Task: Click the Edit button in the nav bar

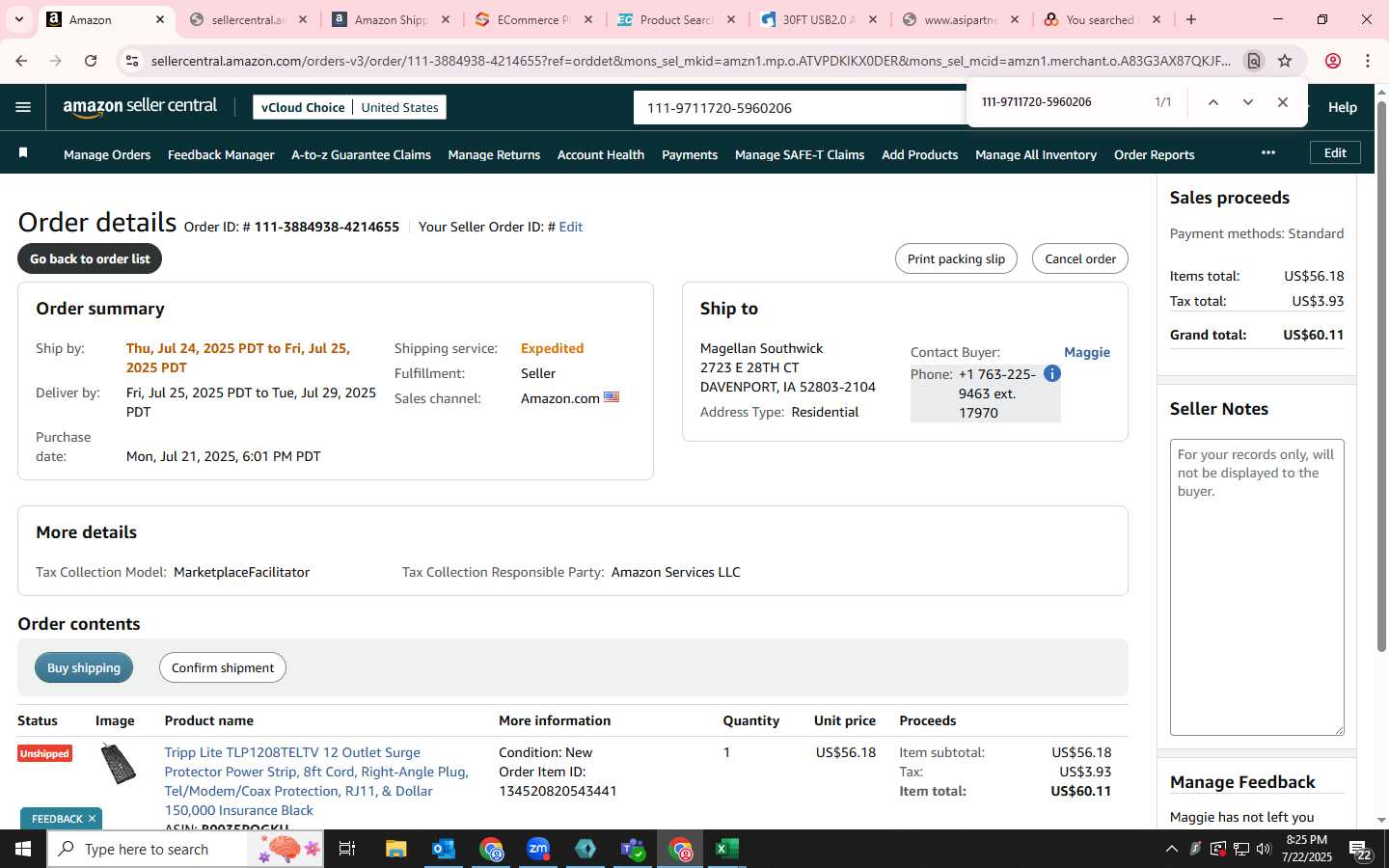Action: (x=1335, y=152)
